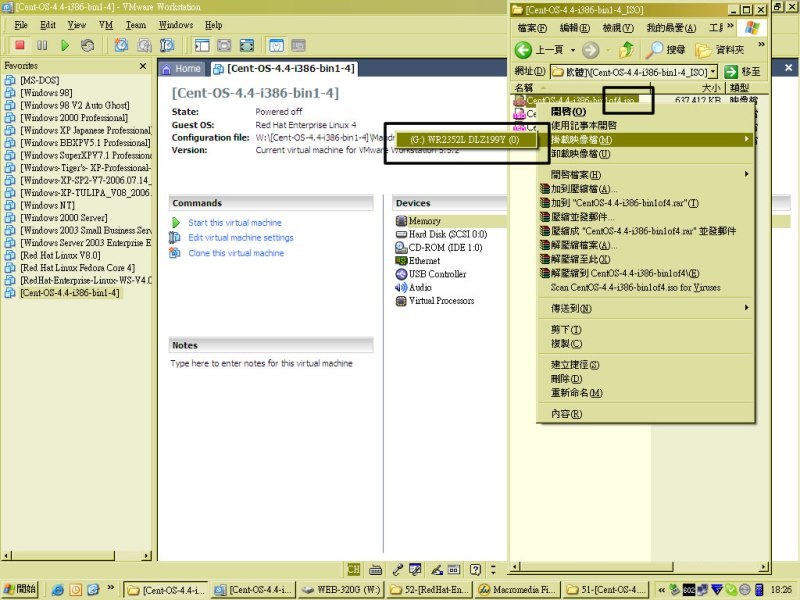Switch to WEB-320G (W:) taskbar button

tap(342, 590)
